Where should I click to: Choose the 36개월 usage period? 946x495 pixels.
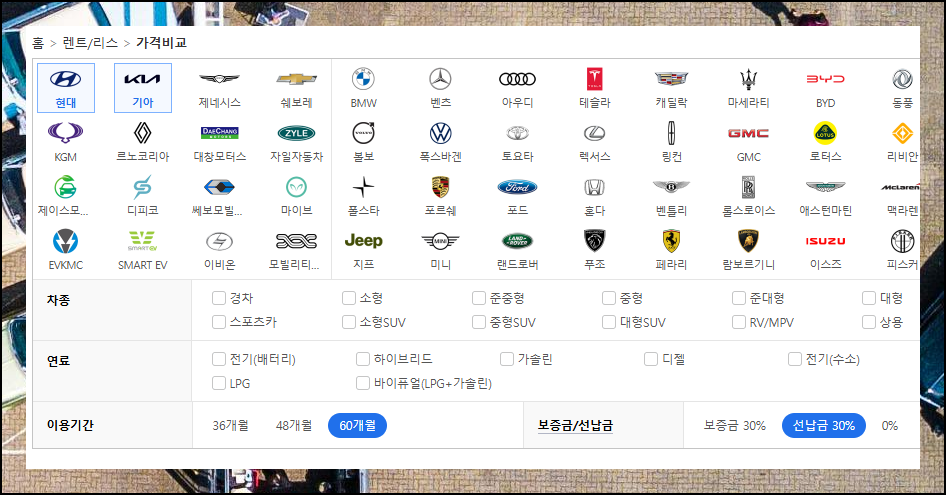click(x=230, y=426)
